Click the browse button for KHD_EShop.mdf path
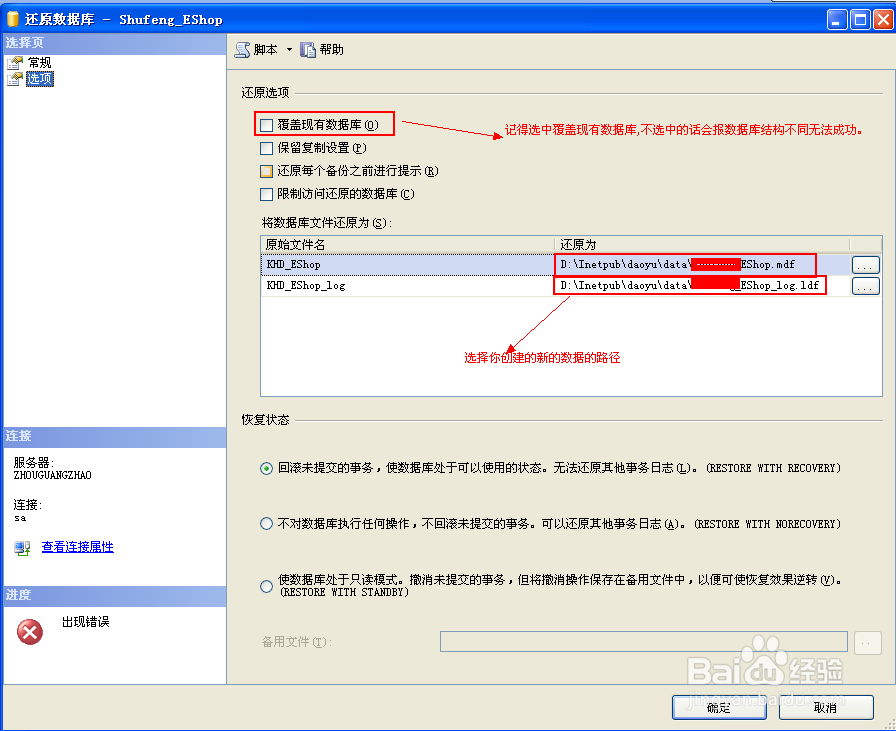This screenshot has width=896, height=731. point(864,264)
